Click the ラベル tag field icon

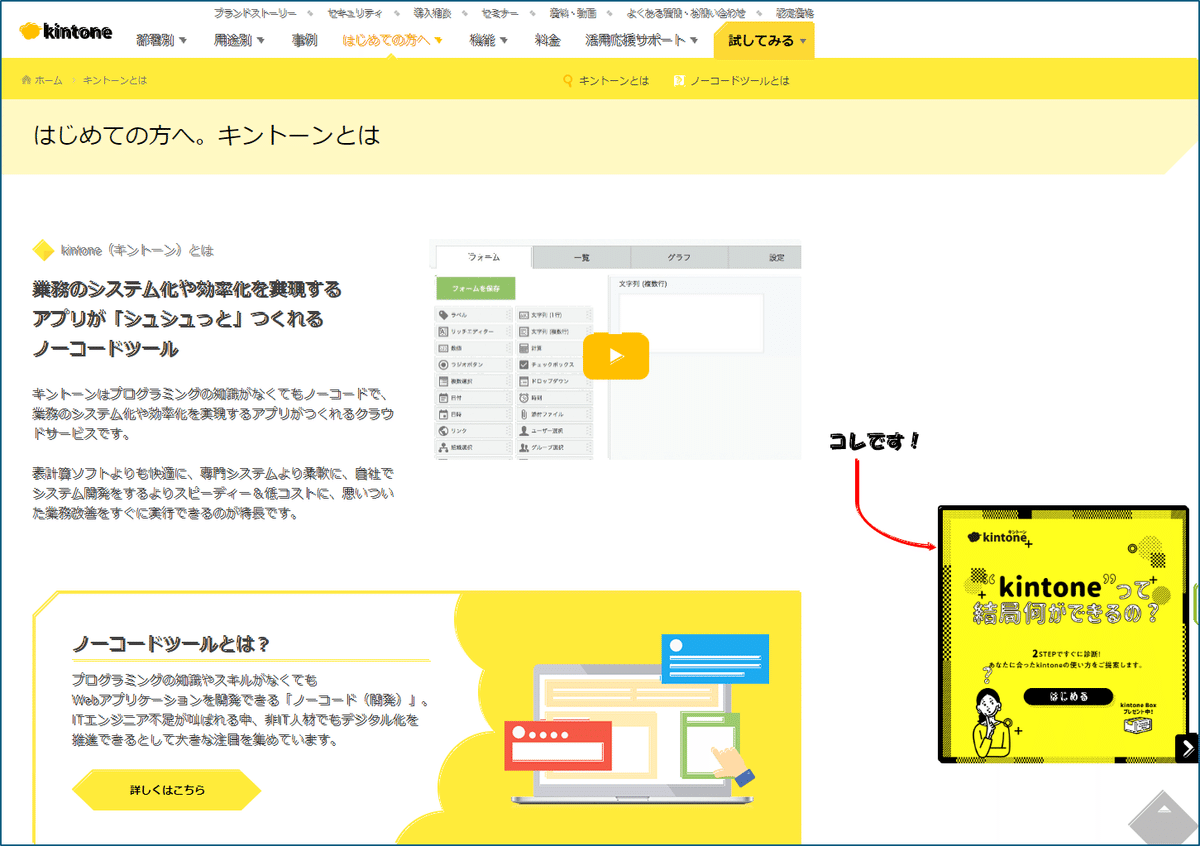coord(443,315)
